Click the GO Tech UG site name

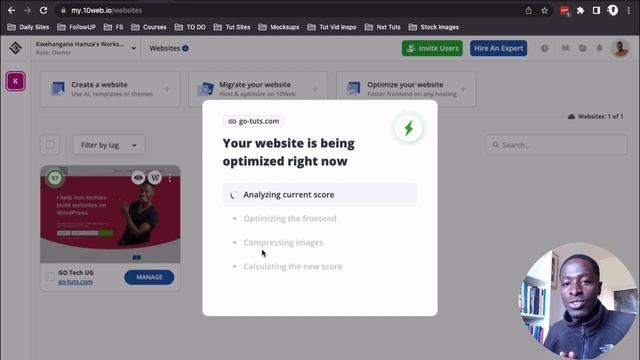(x=76, y=272)
